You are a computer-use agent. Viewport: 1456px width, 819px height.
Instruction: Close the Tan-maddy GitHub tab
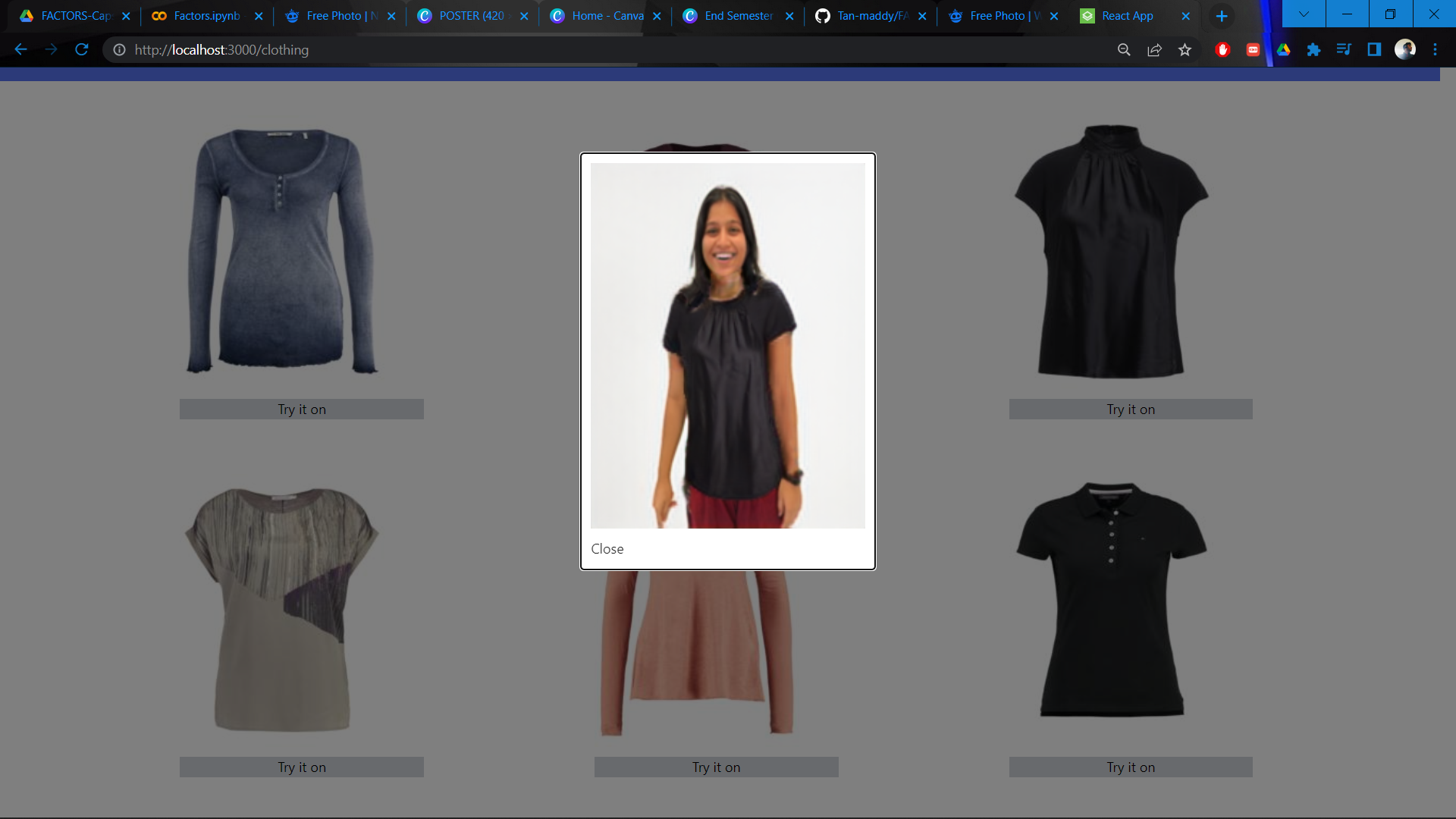tap(921, 16)
